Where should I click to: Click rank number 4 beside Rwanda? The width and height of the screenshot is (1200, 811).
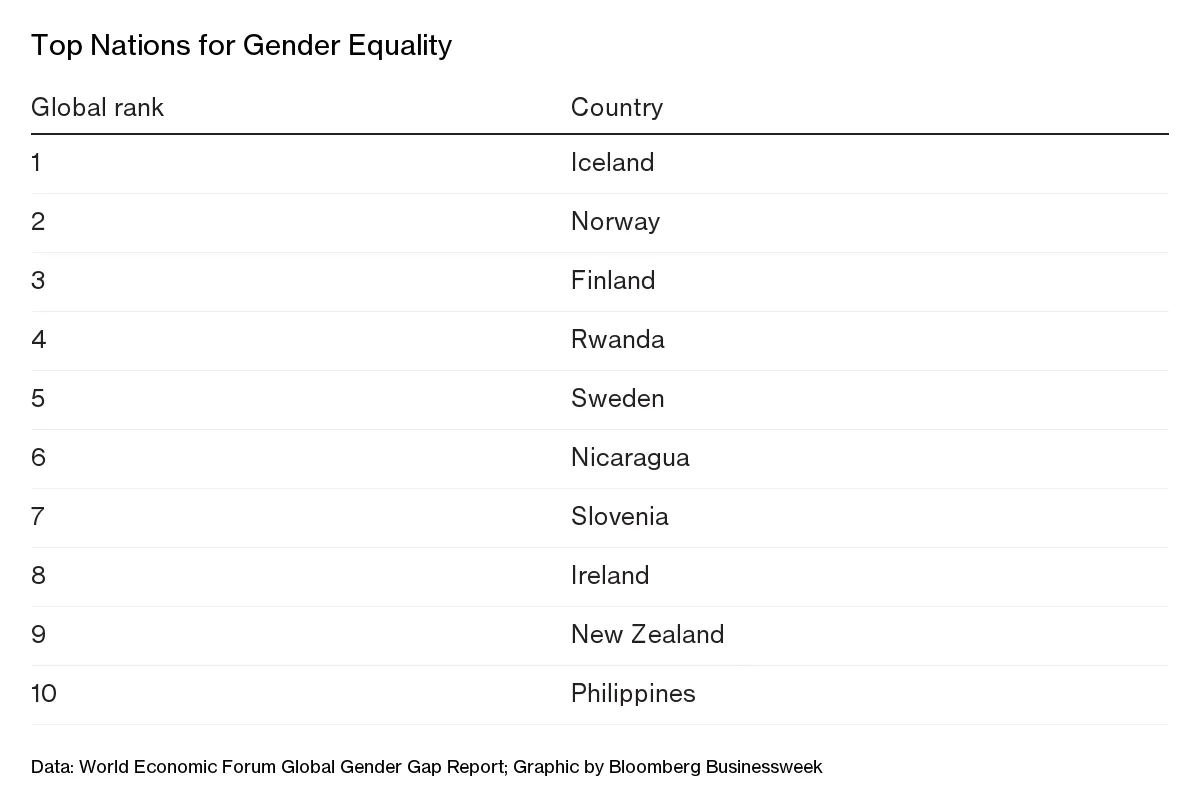click(x=38, y=339)
